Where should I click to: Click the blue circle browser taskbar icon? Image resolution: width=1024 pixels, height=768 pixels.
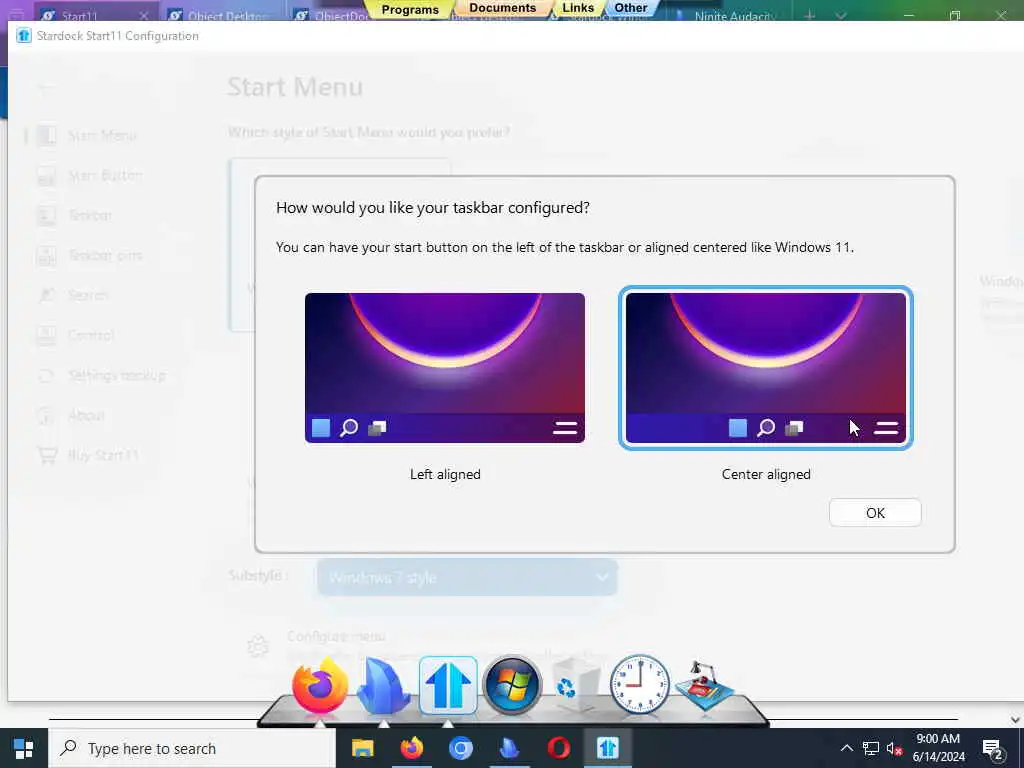coord(460,748)
